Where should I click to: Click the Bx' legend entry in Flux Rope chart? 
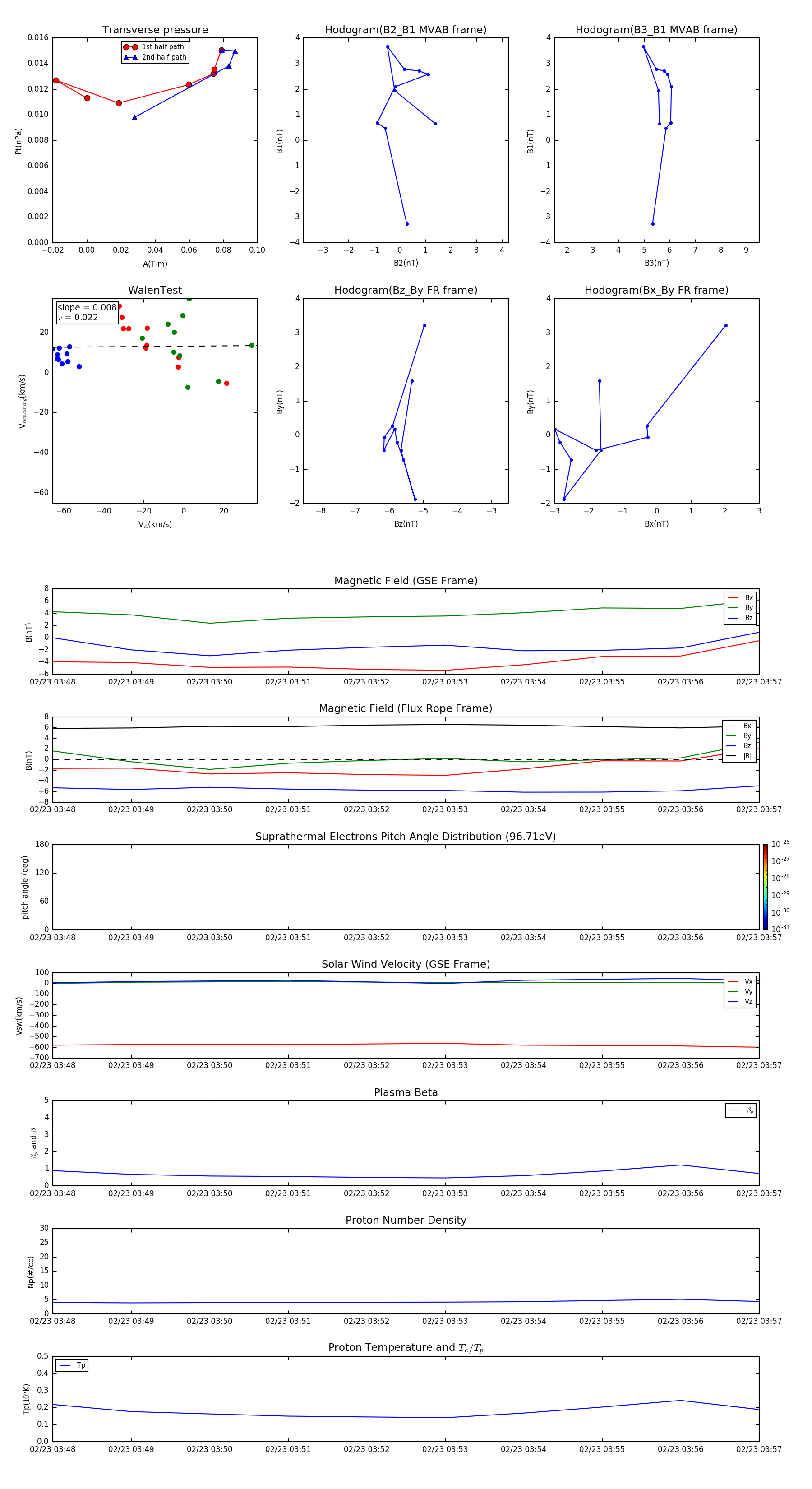click(739, 726)
